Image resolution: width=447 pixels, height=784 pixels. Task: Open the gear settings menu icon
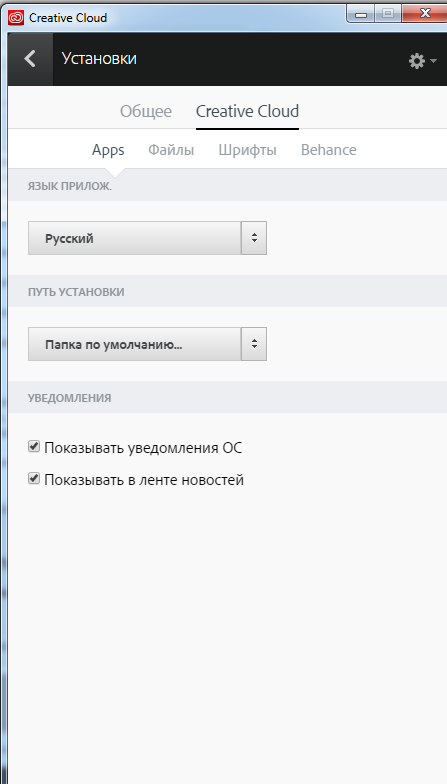coord(416,61)
